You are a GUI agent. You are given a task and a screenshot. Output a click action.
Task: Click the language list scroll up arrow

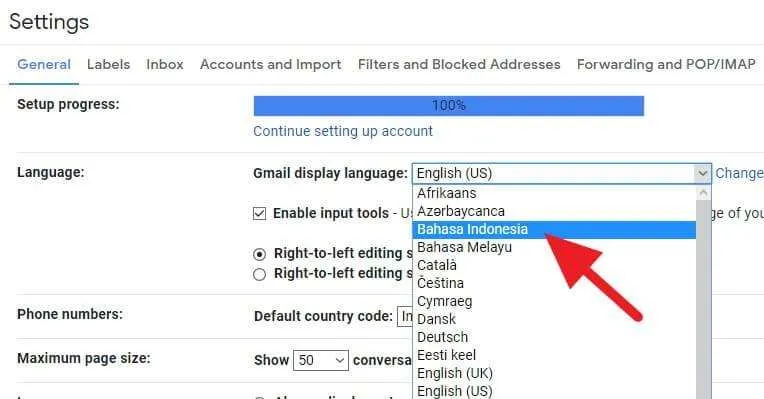click(x=703, y=193)
